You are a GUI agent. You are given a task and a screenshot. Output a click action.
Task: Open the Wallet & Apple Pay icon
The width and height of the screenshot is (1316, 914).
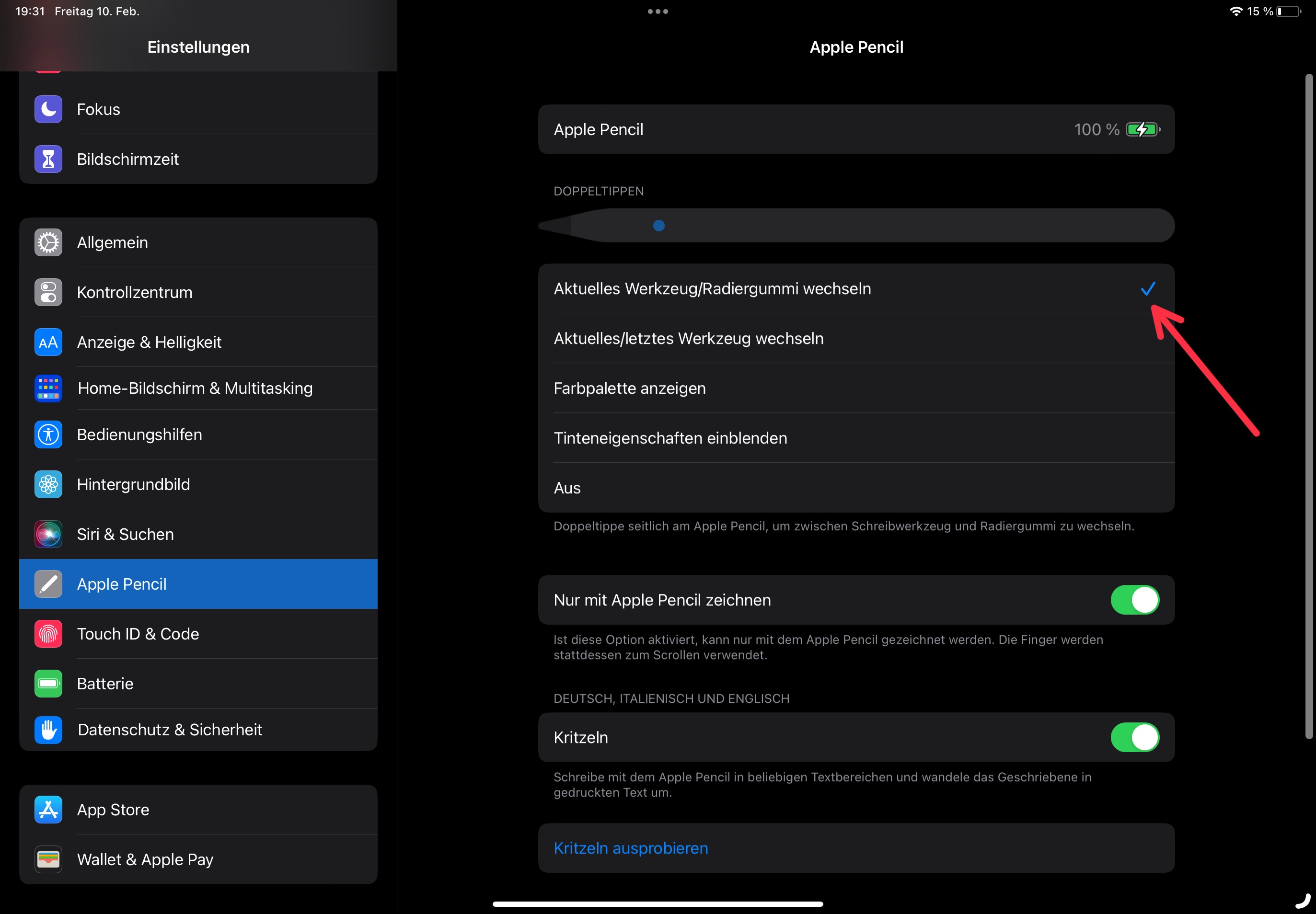tap(48, 859)
